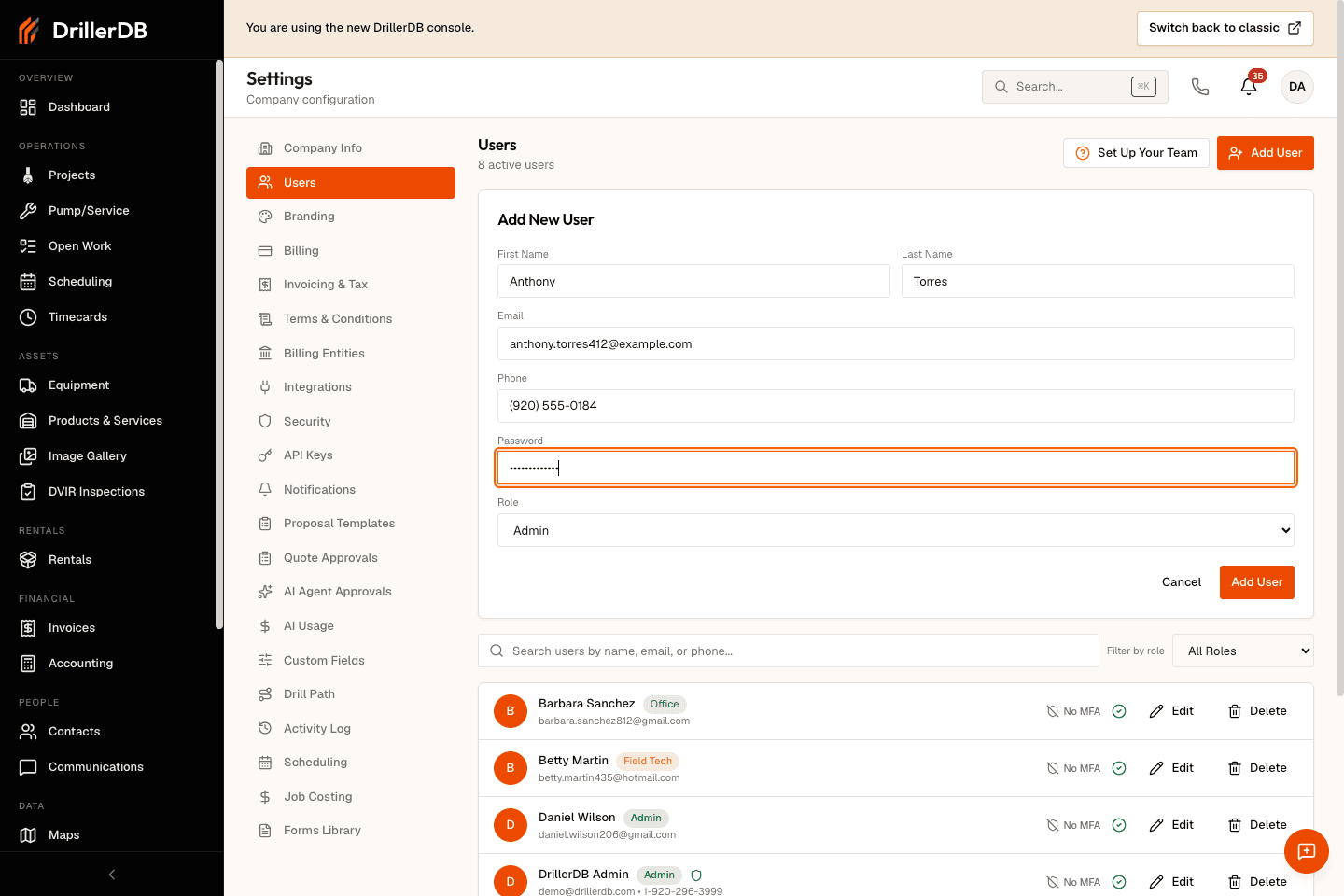The width and height of the screenshot is (1344, 896).
Task: Open Communications in the sidebar
Action: [x=107, y=767]
